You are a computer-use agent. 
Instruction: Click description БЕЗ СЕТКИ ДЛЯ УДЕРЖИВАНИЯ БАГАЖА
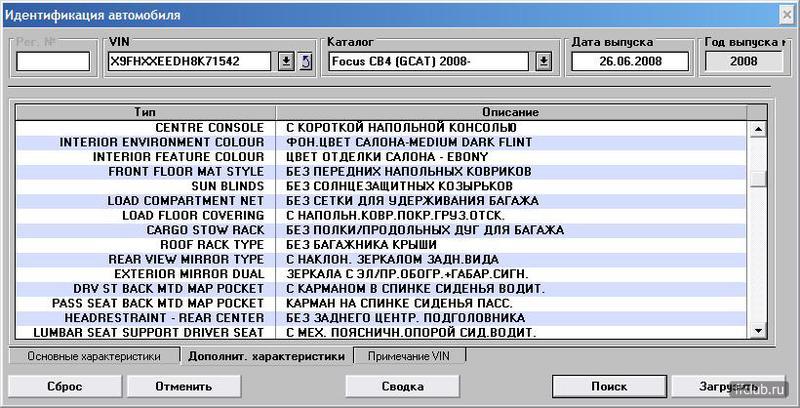point(412,201)
